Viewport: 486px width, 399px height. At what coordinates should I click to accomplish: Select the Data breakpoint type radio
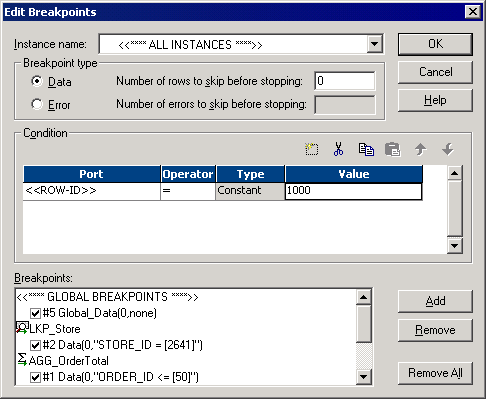pyautogui.click(x=37, y=81)
